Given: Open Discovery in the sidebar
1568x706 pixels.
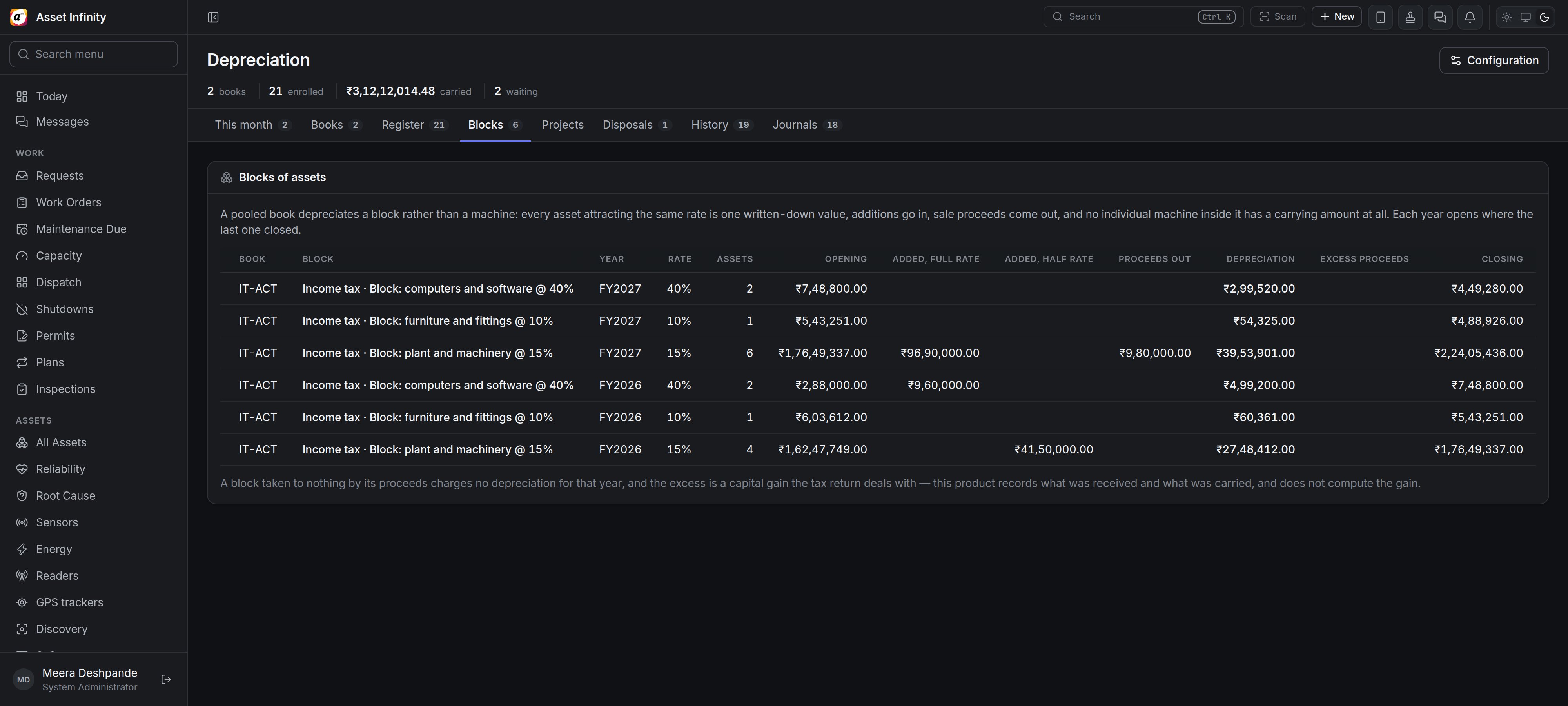Looking at the screenshot, I should pos(94,629).
